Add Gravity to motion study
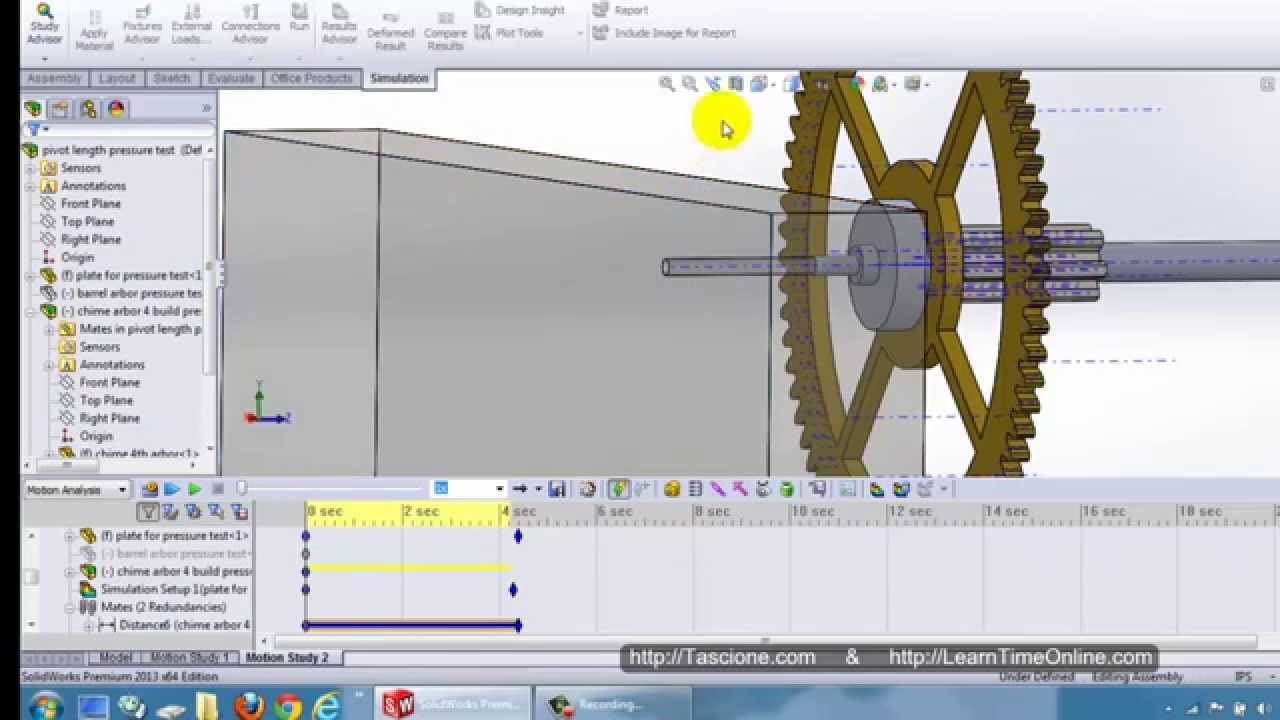The width and height of the screenshot is (1280, 720). tap(787, 489)
